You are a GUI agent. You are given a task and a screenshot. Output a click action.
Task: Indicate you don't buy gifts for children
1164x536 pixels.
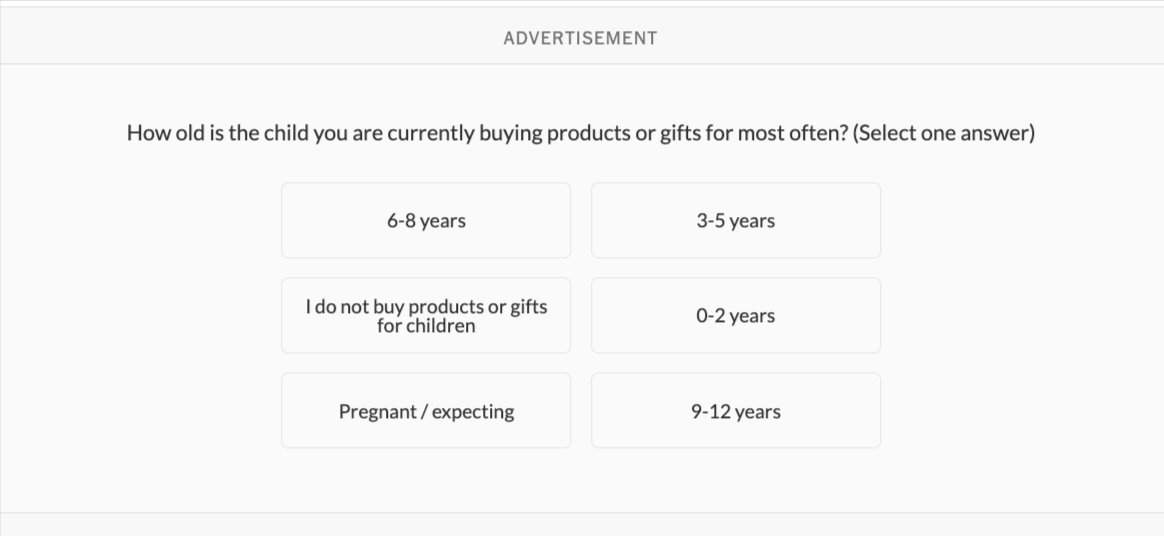click(426, 316)
